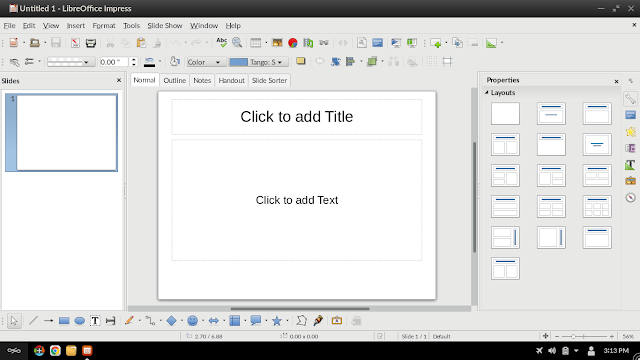Insert a table via toolbar icon
This screenshot has height=360, width=640.
(256, 42)
